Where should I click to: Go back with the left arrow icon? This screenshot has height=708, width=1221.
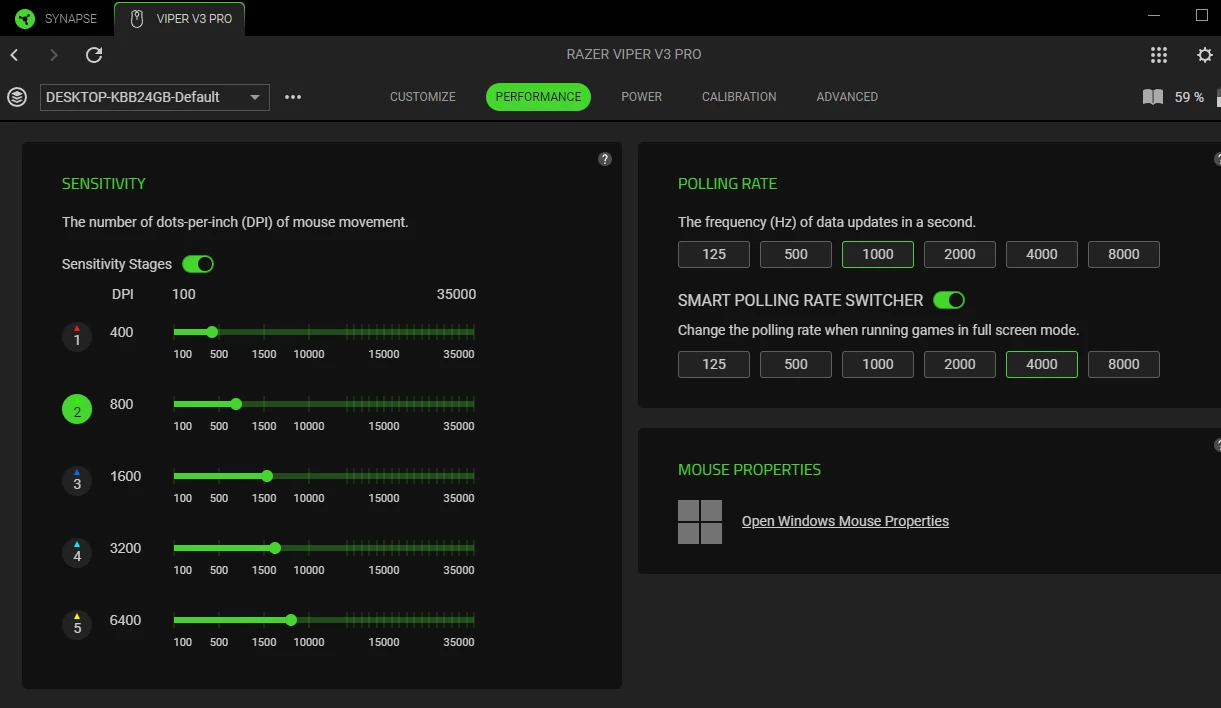click(14, 55)
